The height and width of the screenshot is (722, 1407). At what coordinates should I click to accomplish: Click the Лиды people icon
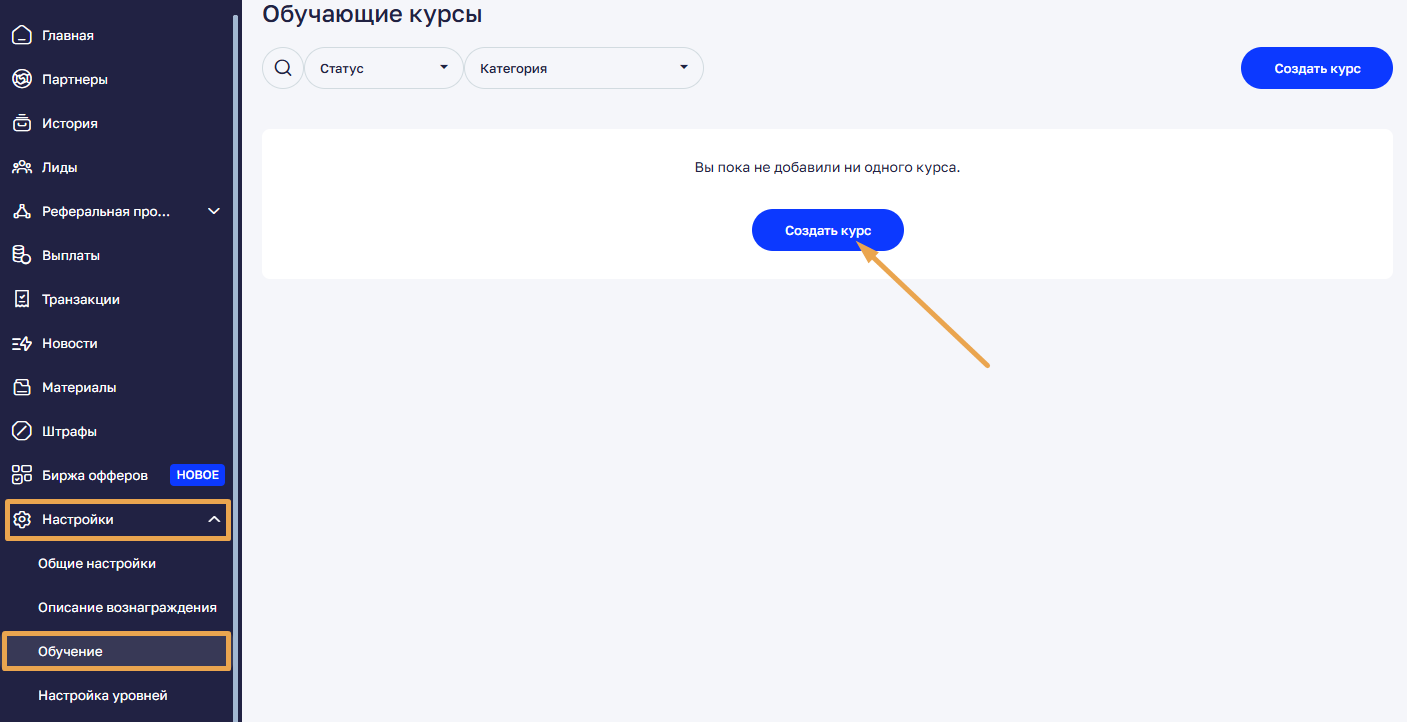22,168
